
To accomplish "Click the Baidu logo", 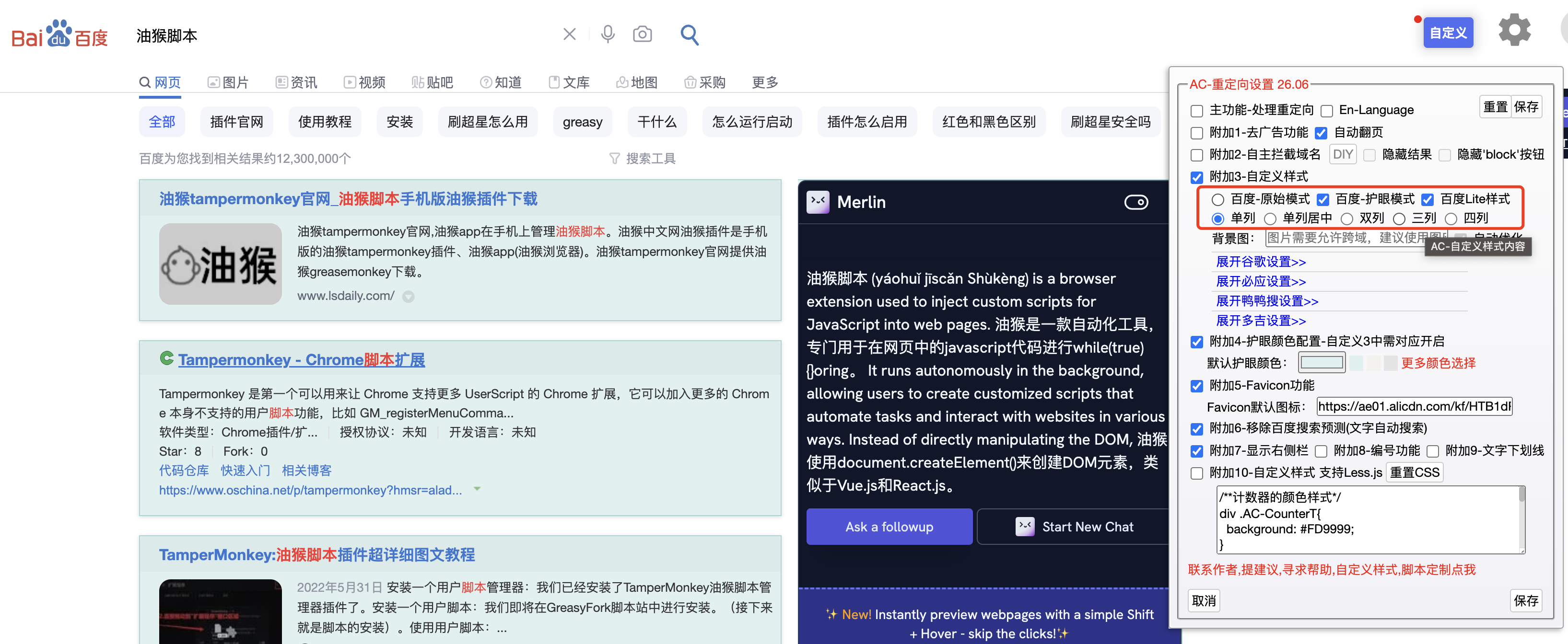I will [59, 34].
